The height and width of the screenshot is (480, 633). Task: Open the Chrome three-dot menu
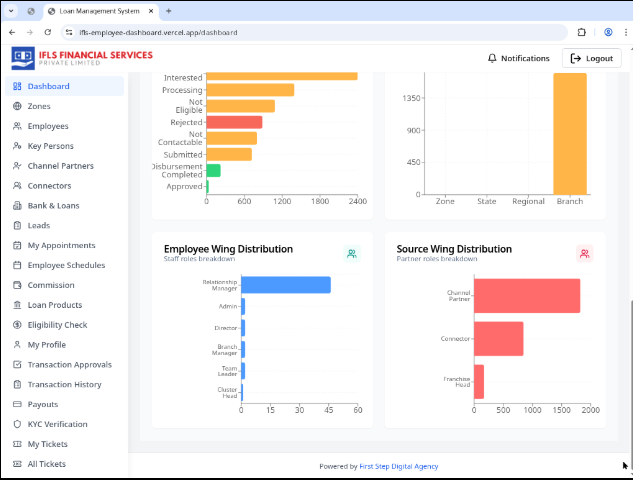(x=624, y=32)
